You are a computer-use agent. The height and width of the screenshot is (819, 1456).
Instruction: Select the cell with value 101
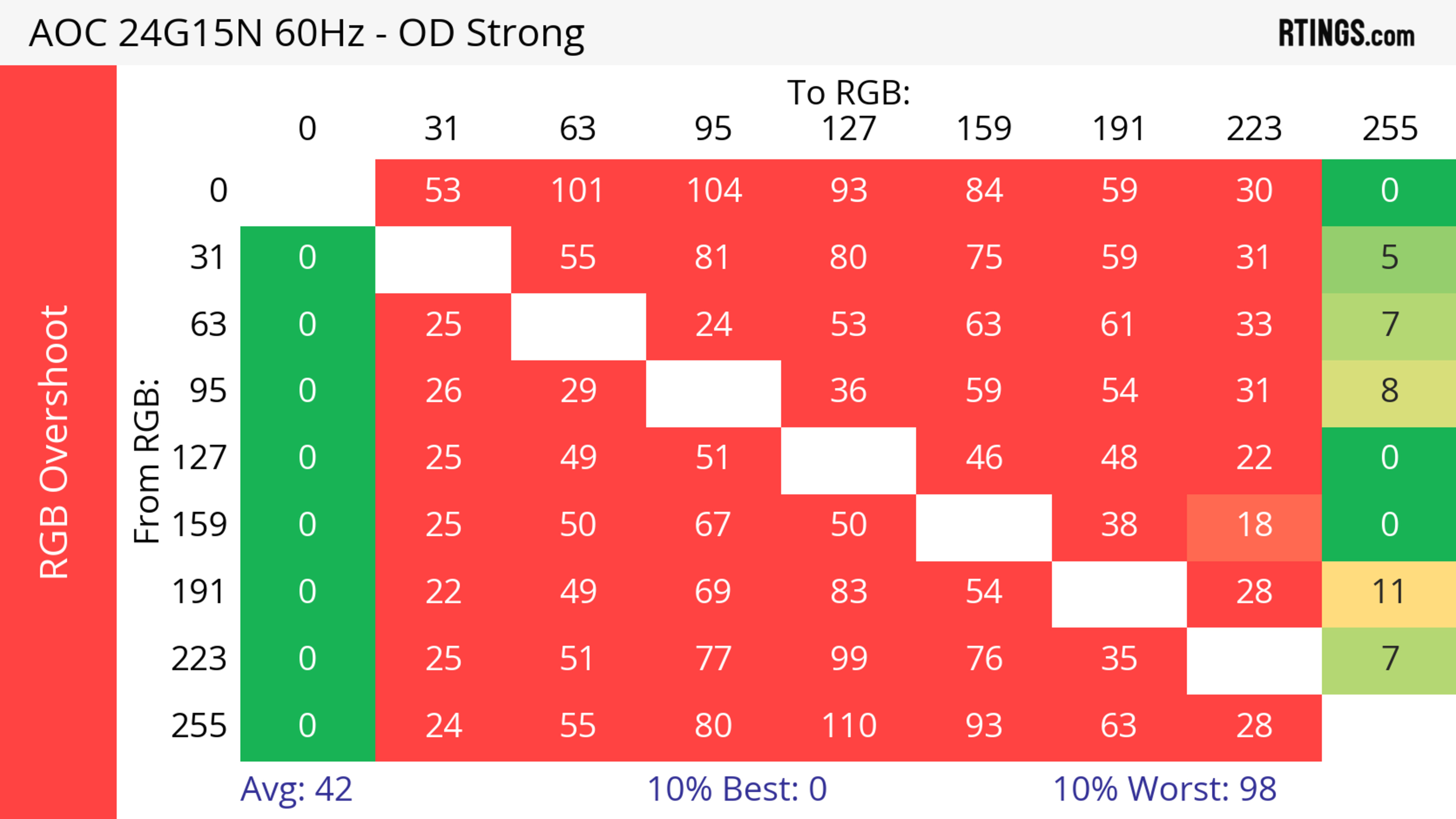point(577,191)
